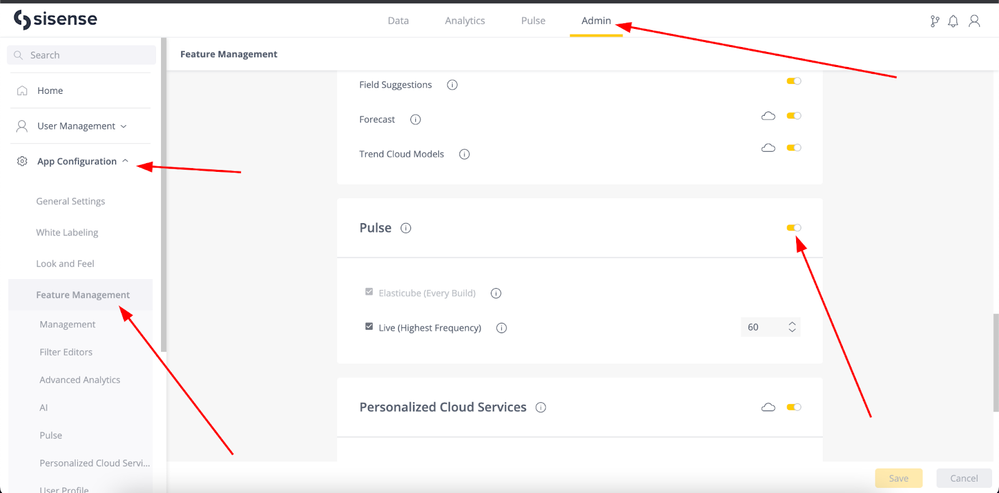Open the user profile icon in header
The width and height of the screenshot is (999, 493).
(x=974, y=21)
